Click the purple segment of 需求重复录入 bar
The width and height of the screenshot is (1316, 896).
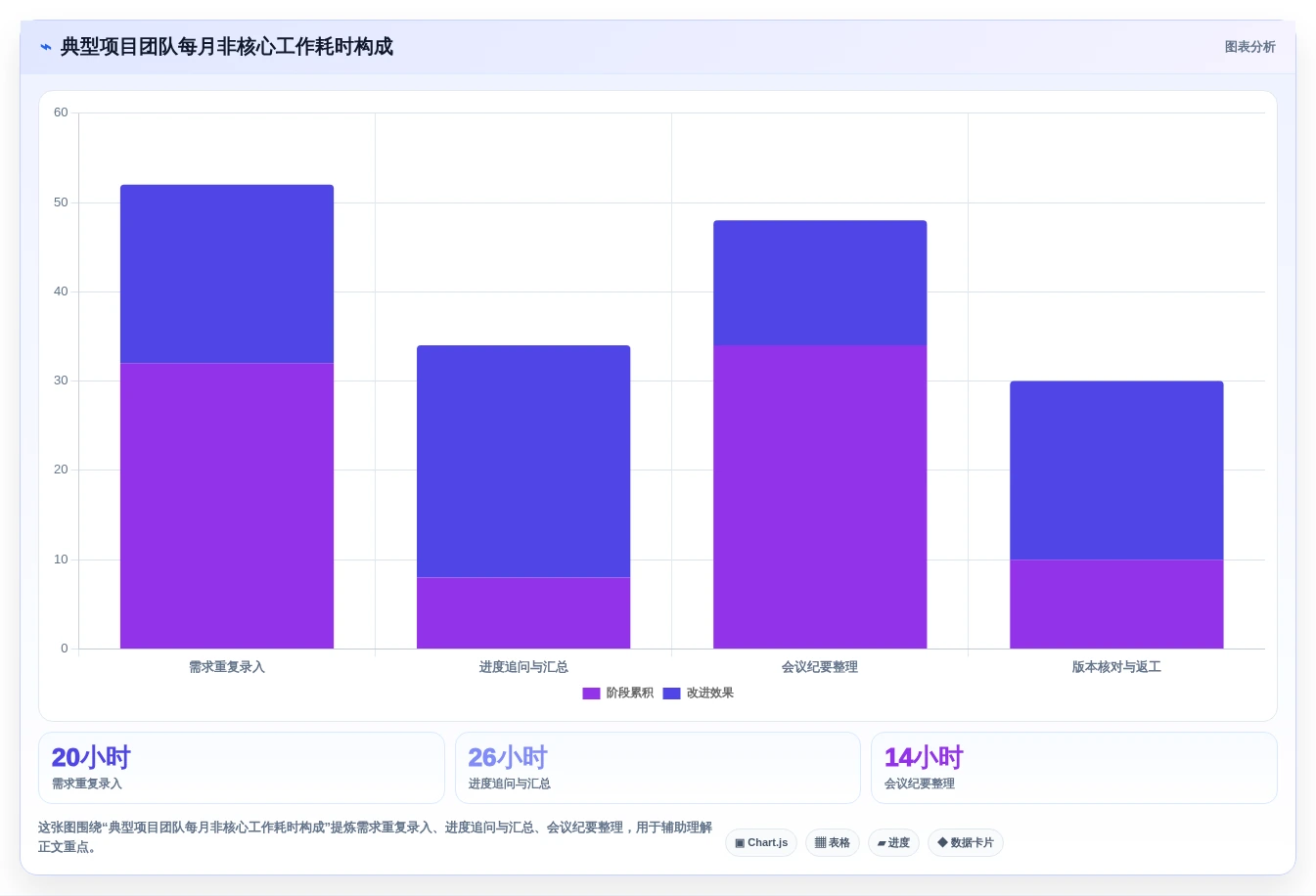tap(227, 506)
